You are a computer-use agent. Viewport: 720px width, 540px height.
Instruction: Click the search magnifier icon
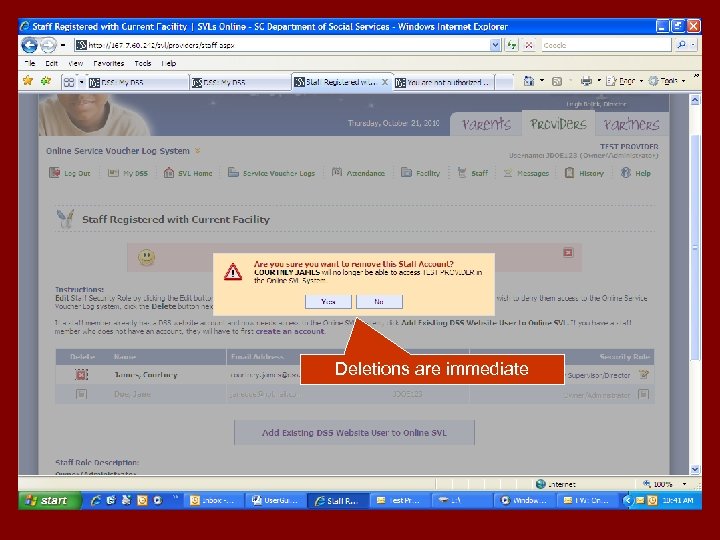pyautogui.click(x=681, y=45)
